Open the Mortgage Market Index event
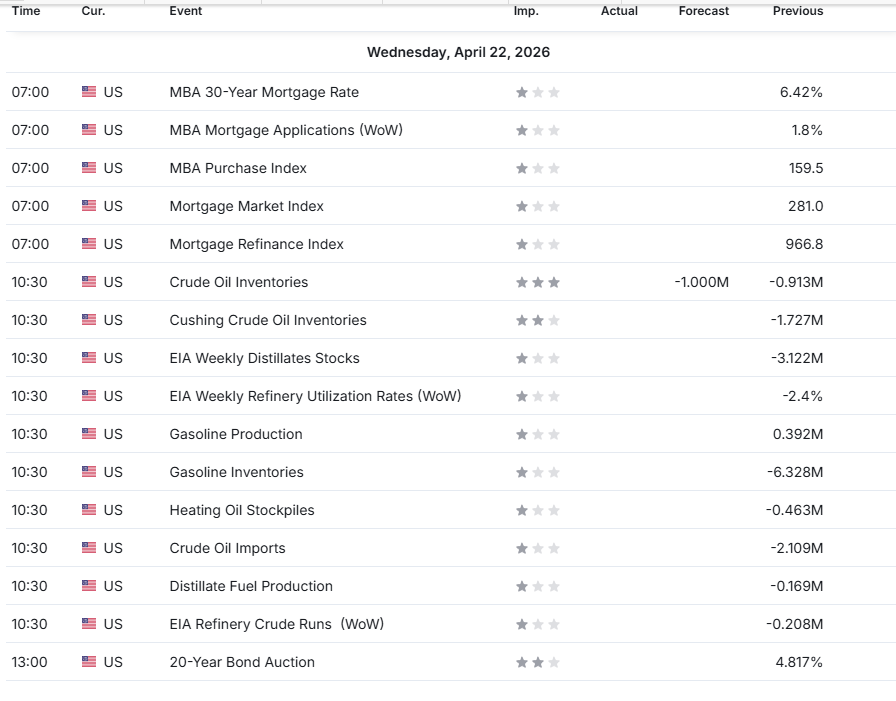 point(246,206)
